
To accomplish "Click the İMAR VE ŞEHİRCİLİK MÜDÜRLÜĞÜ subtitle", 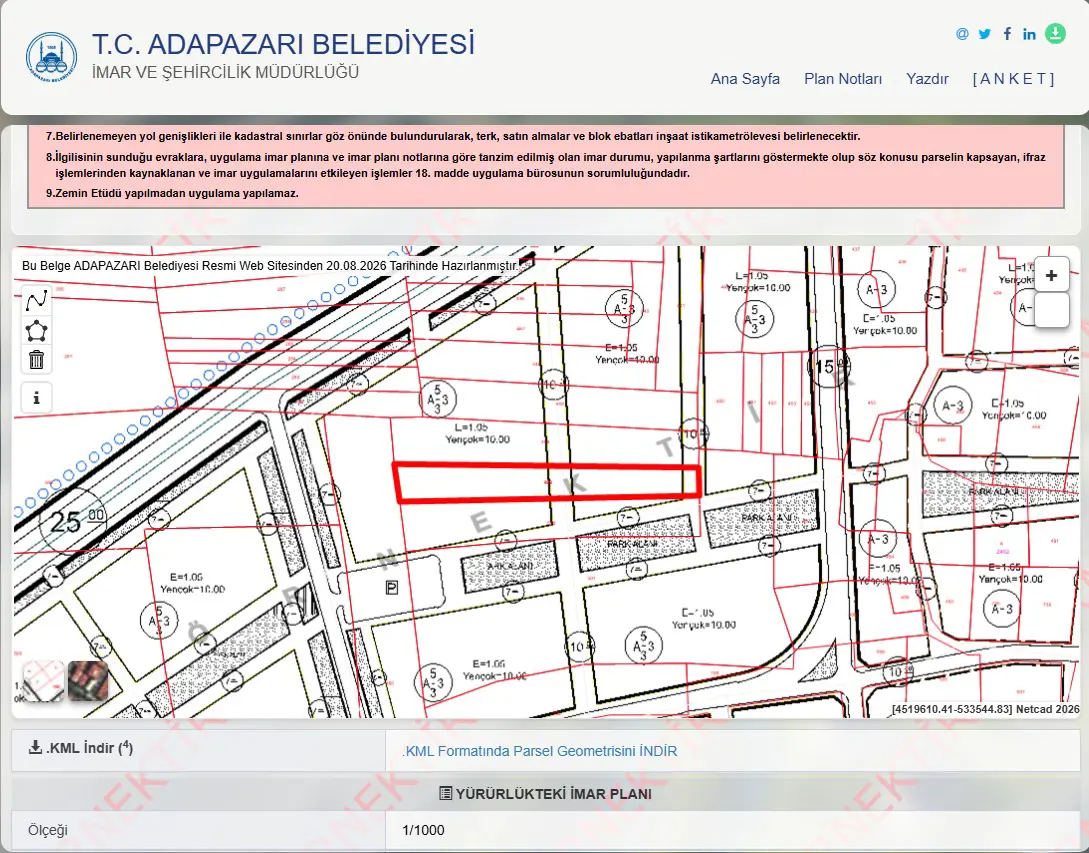I will (x=226, y=72).
